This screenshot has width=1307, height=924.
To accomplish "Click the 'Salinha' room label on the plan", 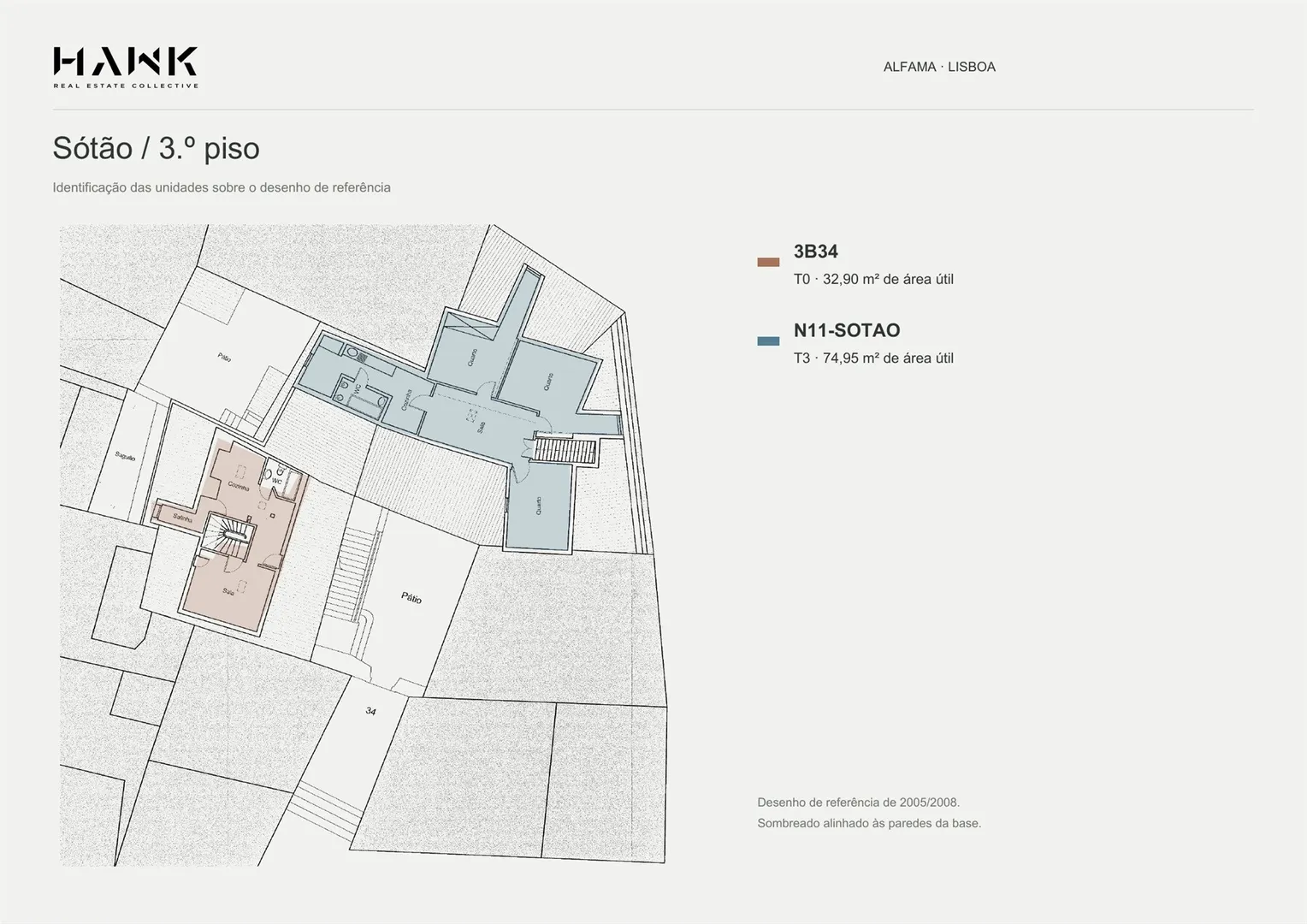I will 182,518.
